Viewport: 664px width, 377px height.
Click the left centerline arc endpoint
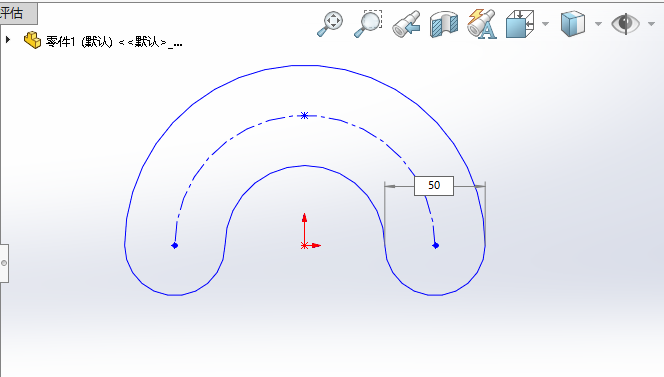click(174, 245)
